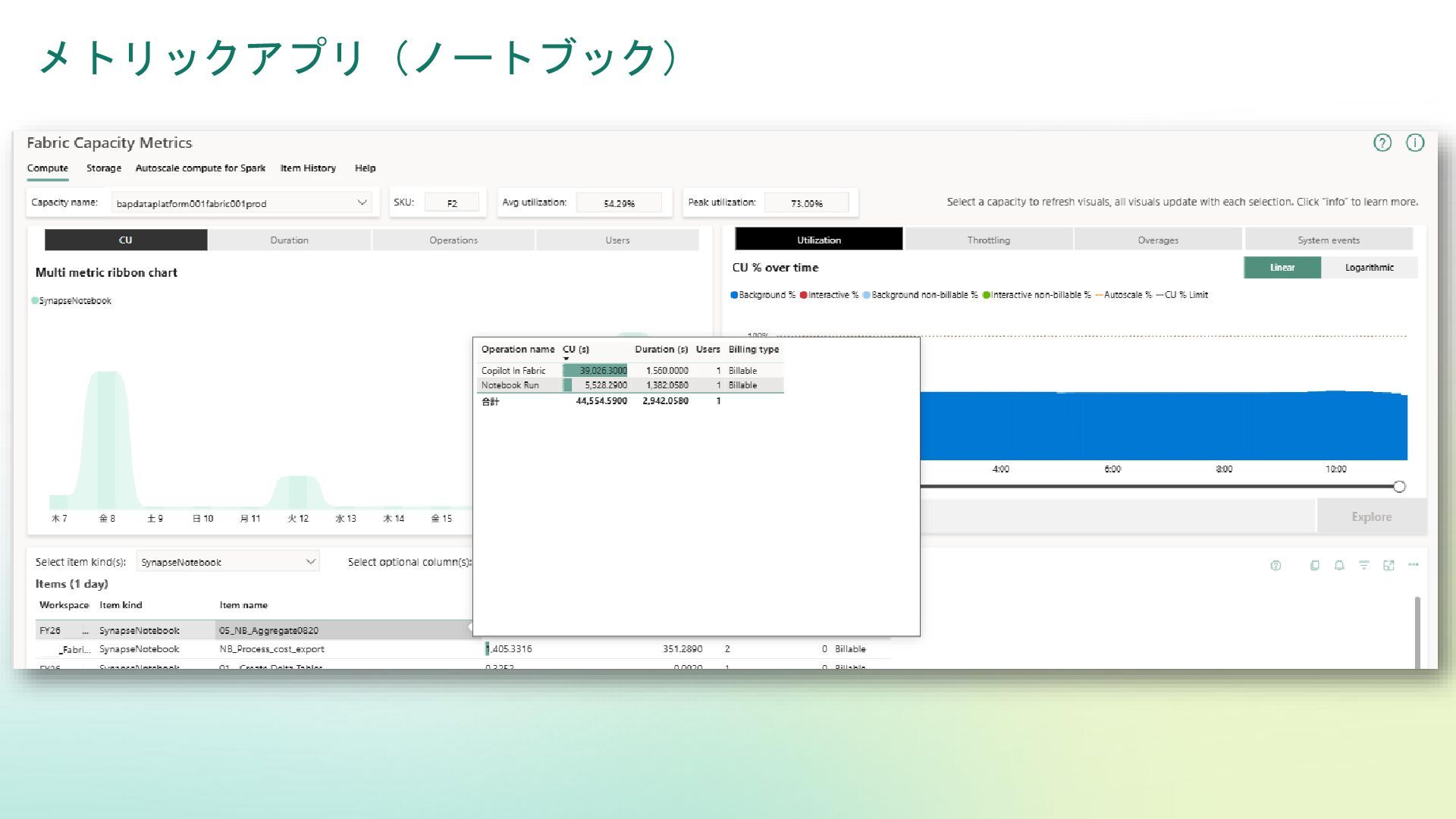
Task: Click the 10:00 time axis label
Action: coord(1336,469)
